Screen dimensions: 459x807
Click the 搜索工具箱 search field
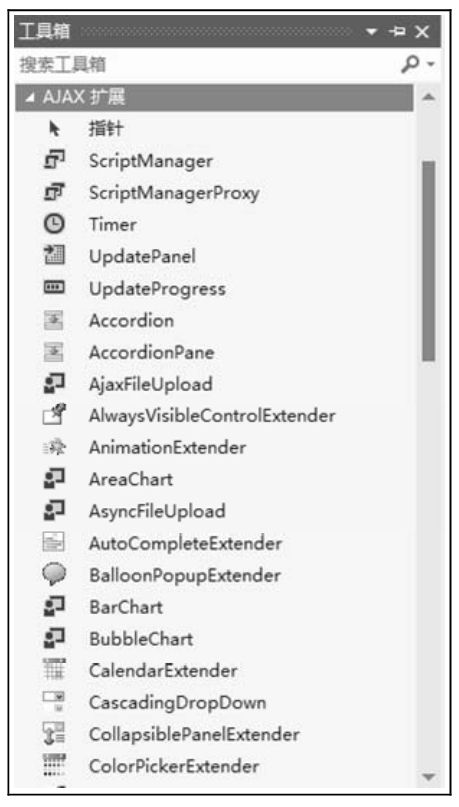(x=206, y=64)
